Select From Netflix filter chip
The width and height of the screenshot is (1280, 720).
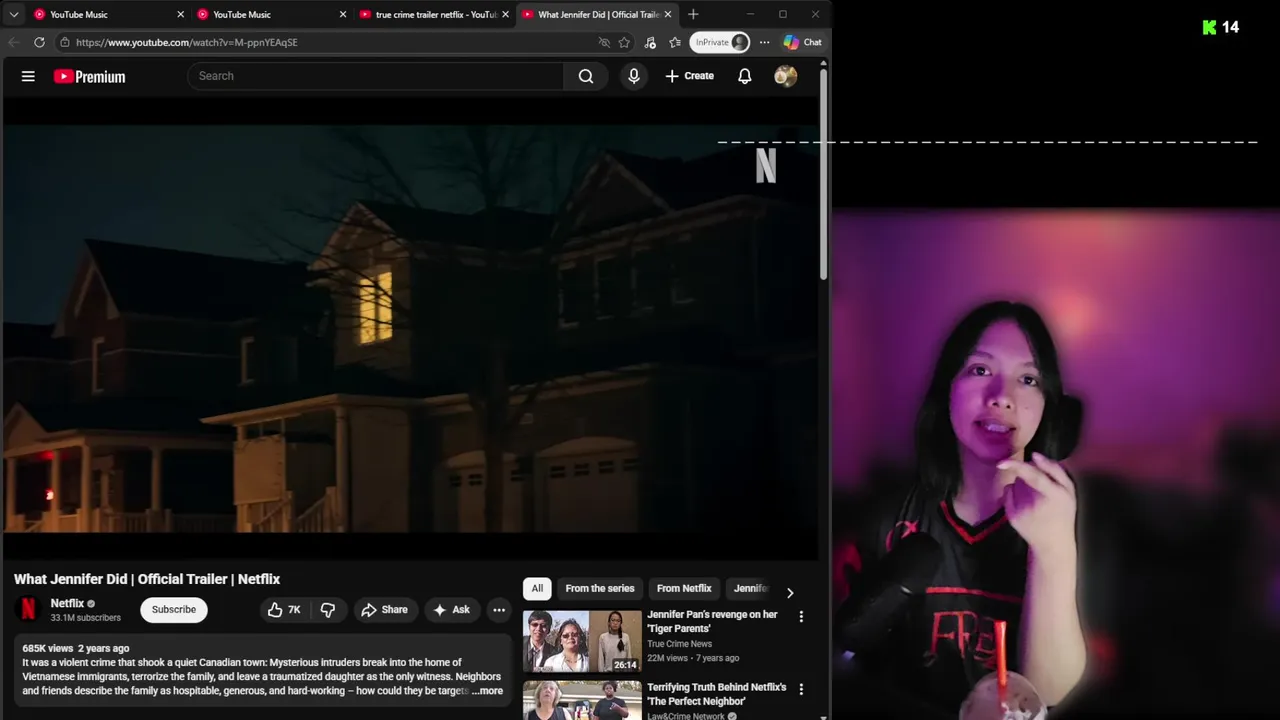[x=684, y=589]
